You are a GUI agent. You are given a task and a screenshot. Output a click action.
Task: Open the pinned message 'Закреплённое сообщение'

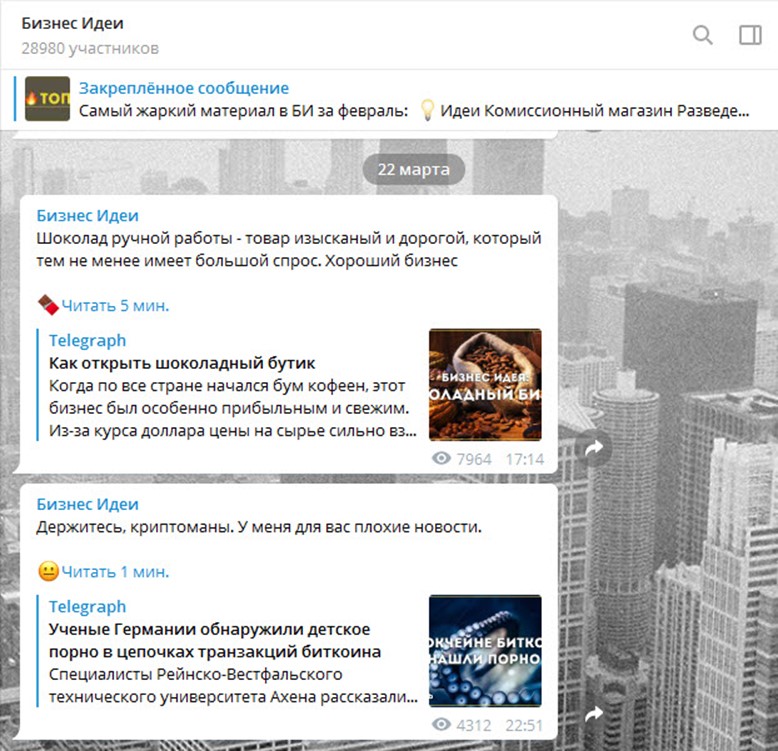point(184,88)
